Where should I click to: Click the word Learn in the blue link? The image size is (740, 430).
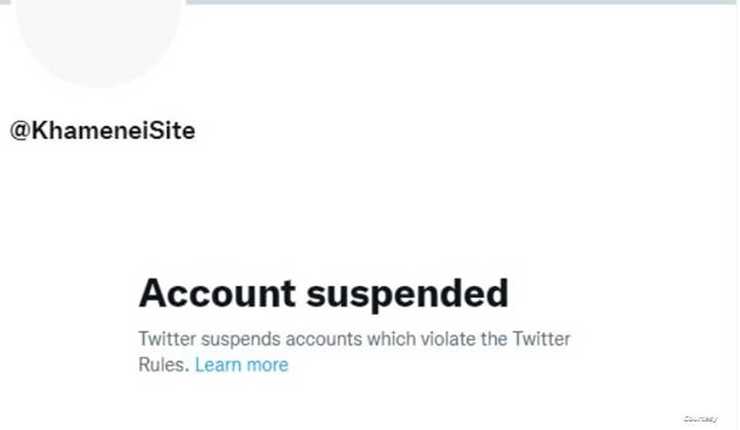tap(218, 365)
